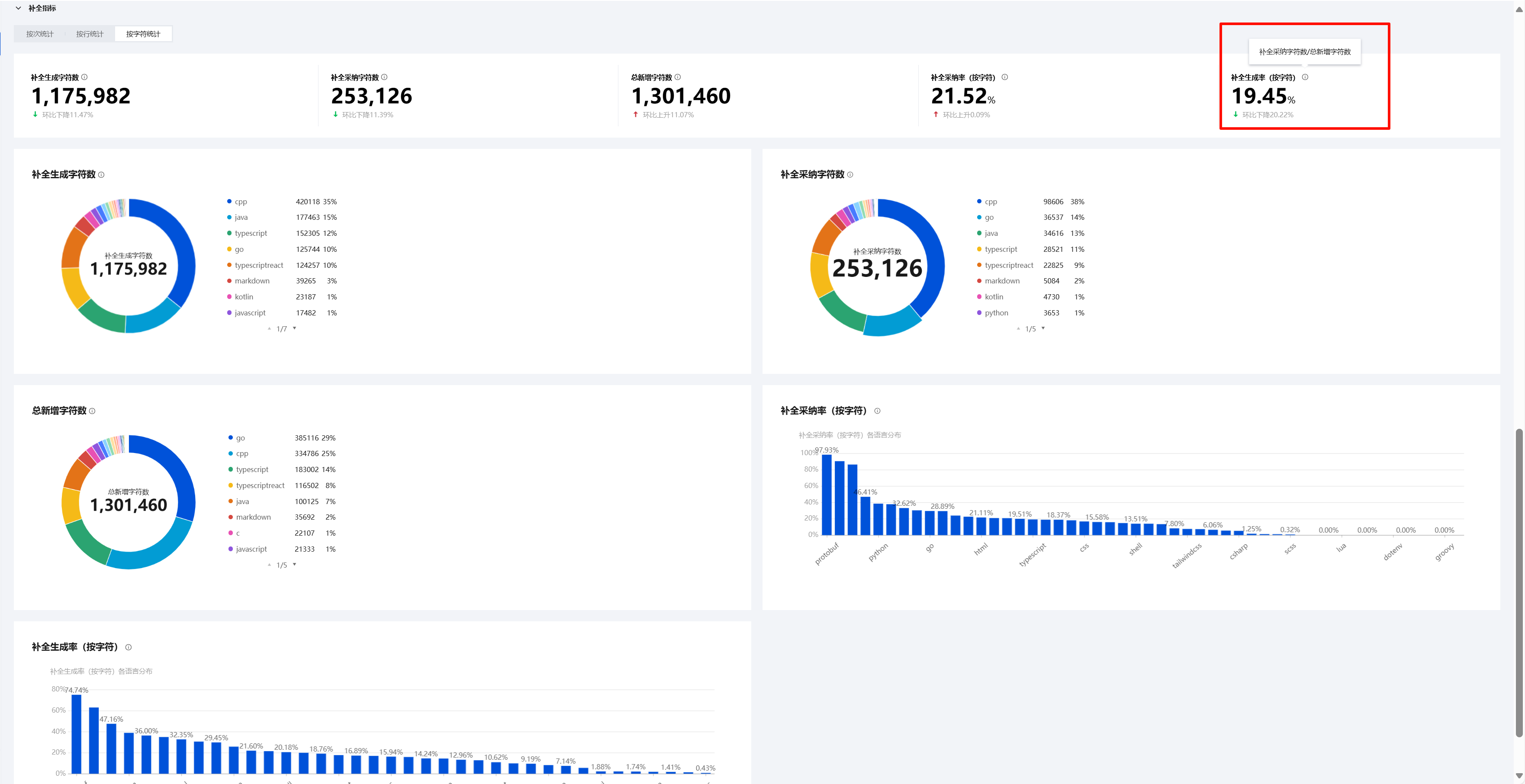Viewport: 1525px width, 784px height.
Task: Switch to 按行统计 tab
Action: click(x=90, y=34)
